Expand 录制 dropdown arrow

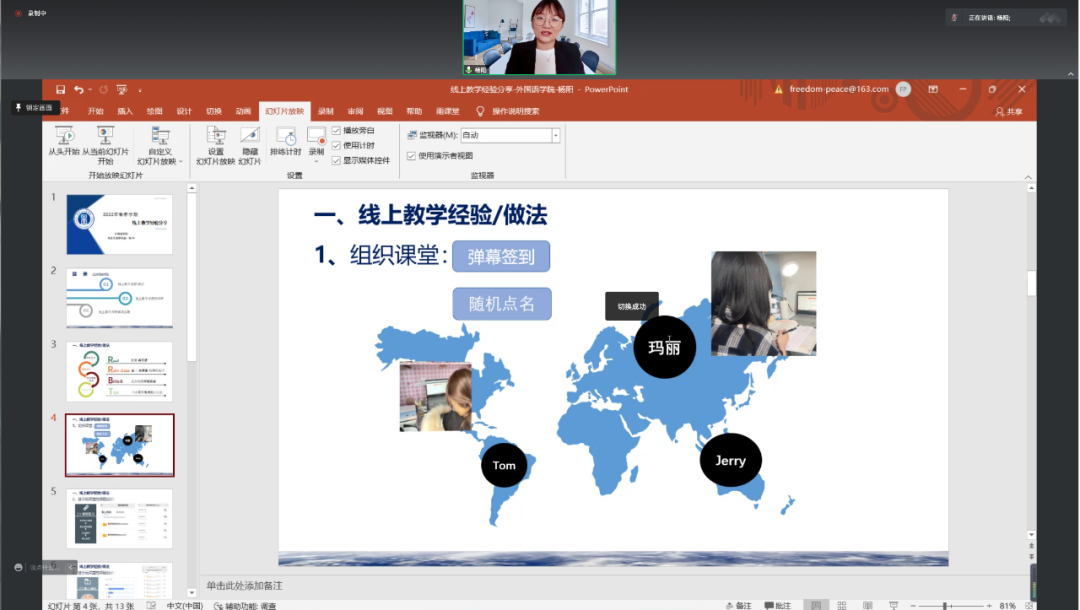[316, 161]
